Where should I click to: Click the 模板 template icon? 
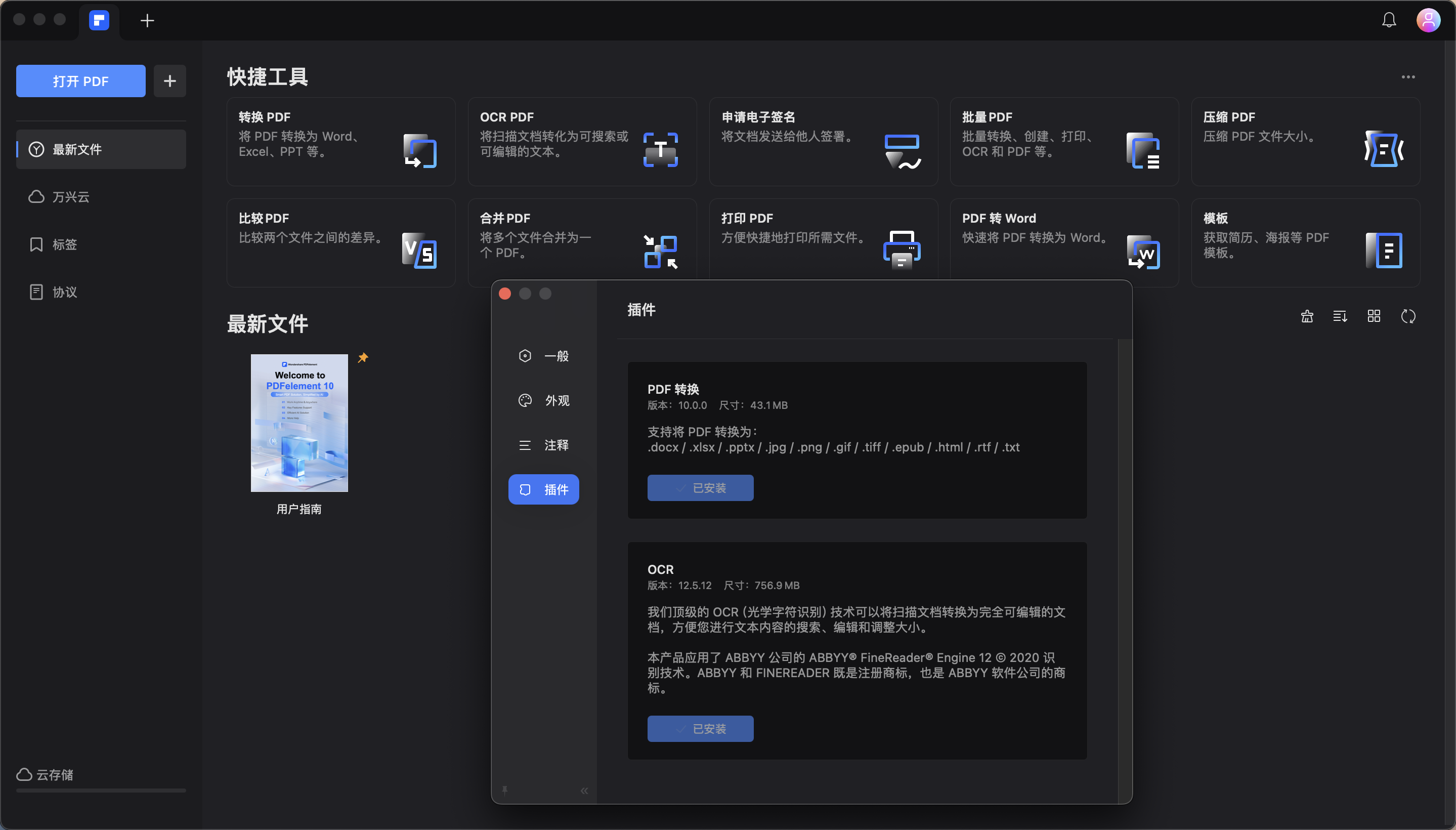coord(1384,250)
